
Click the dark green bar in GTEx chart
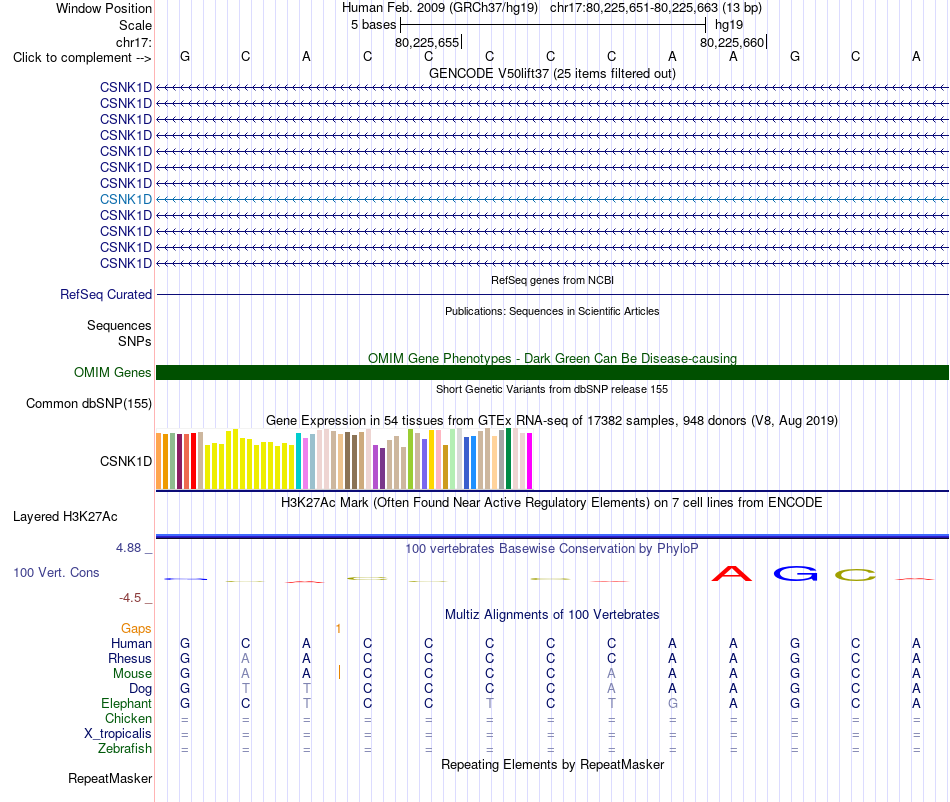(509, 459)
